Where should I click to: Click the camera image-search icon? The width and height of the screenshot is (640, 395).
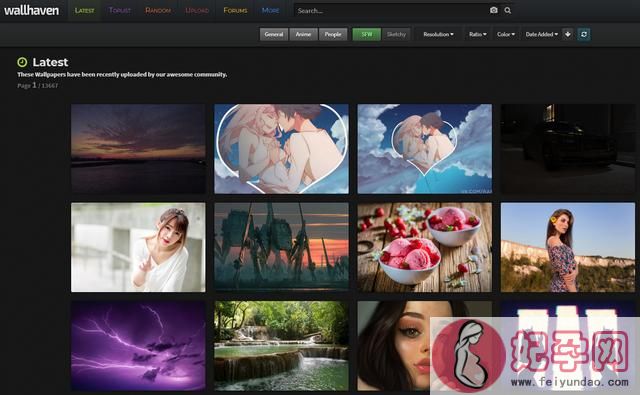tap(494, 10)
